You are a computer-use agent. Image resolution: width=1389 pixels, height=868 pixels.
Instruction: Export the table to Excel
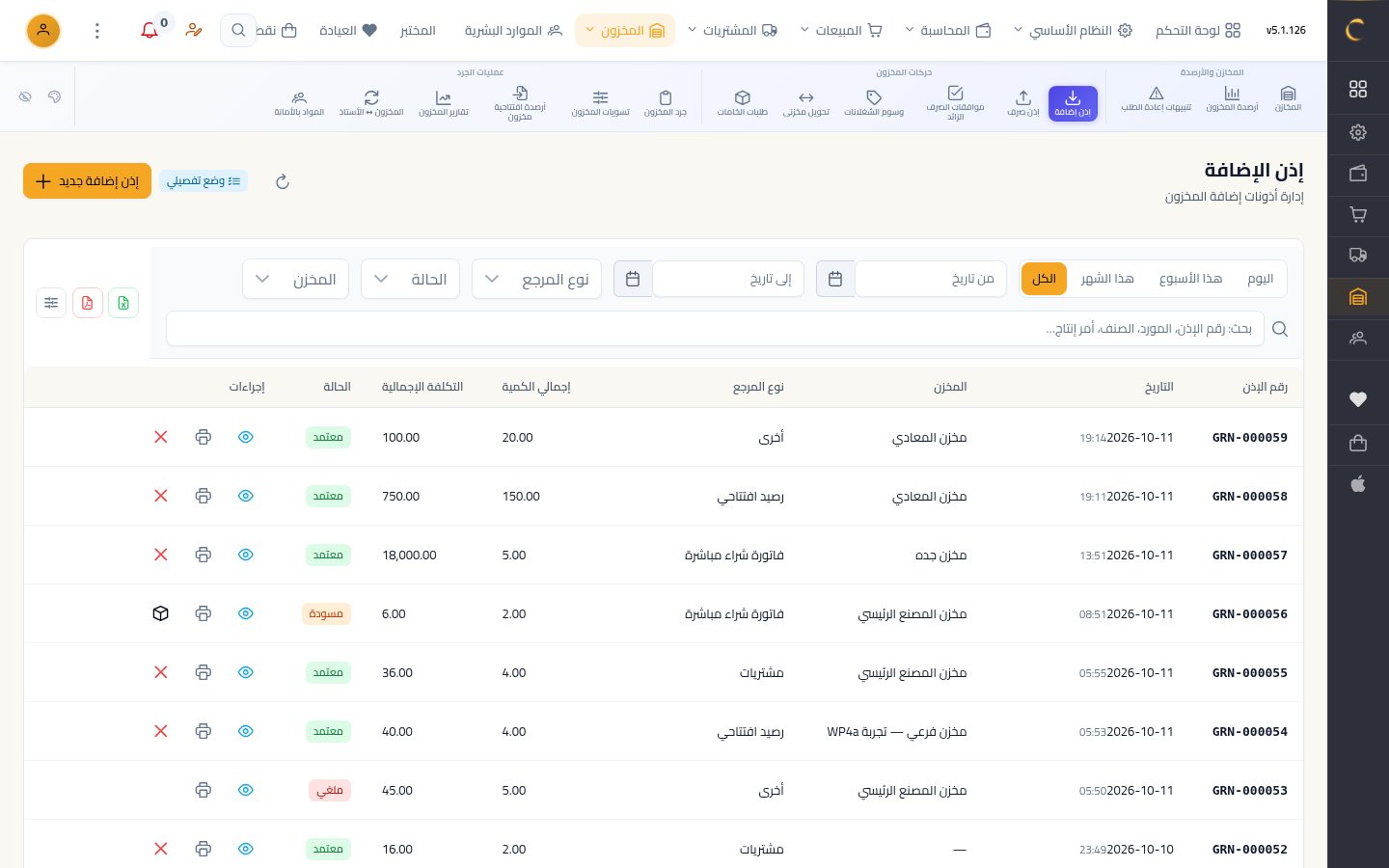[x=123, y=303]
